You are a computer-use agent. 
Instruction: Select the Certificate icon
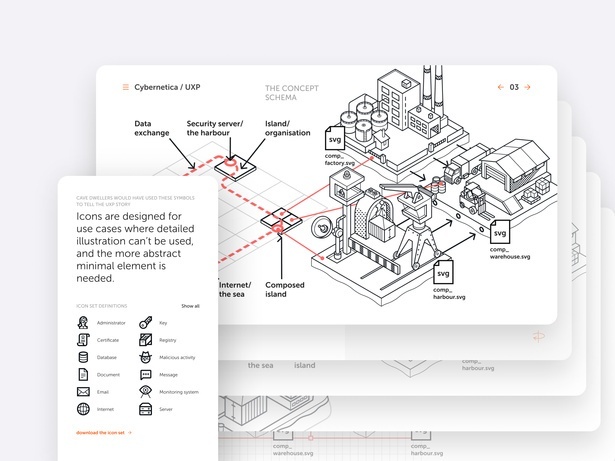click(x=83, y=340)
